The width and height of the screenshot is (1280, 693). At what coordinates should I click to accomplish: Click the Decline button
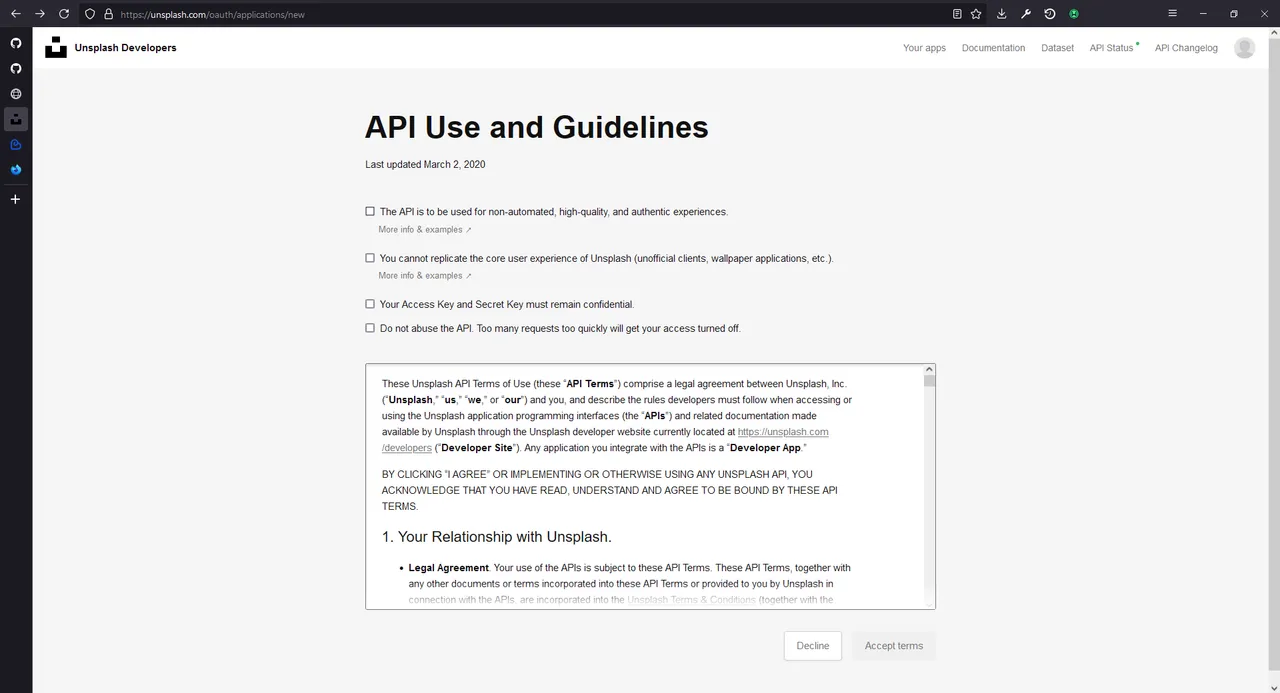(813, 646)
